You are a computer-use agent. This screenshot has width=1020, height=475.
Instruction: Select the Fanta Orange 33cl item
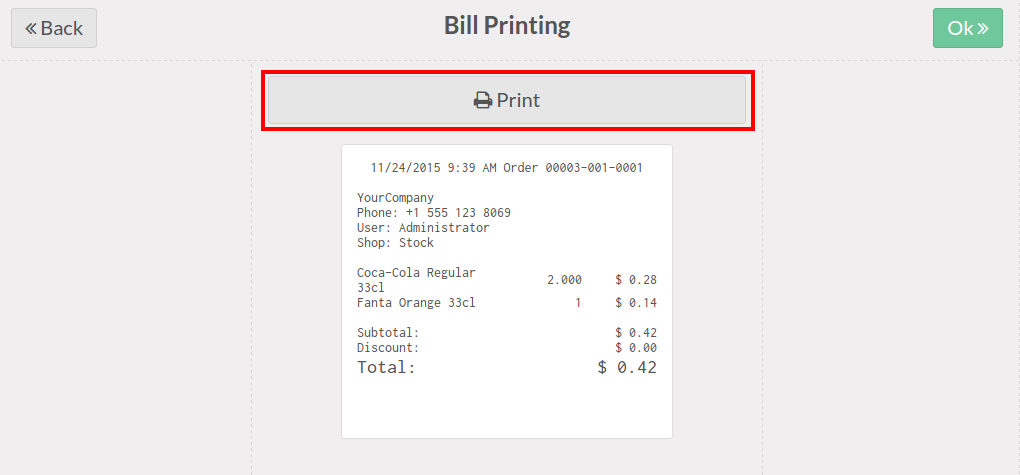[x=416, y=303]
